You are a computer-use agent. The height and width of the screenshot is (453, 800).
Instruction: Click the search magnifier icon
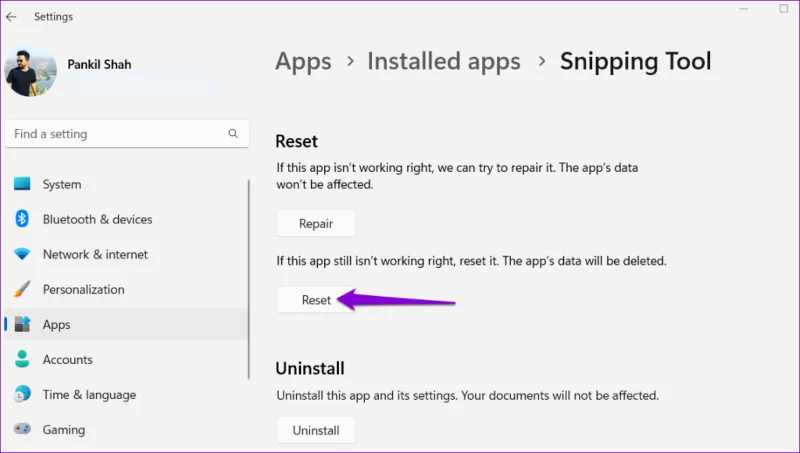tap(233, 134)
